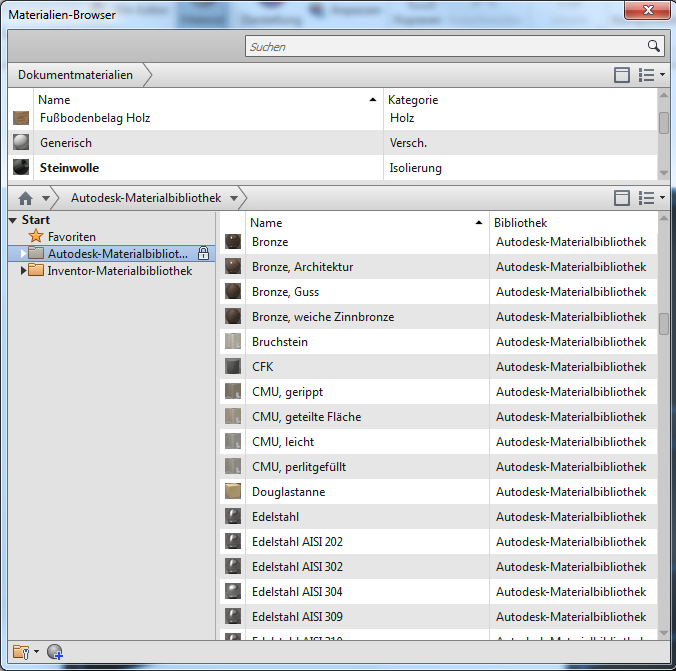Click Edelstahl AISI 302 swatch
Viewport: 676px width, 671px height.
click(x=233, y=567)
